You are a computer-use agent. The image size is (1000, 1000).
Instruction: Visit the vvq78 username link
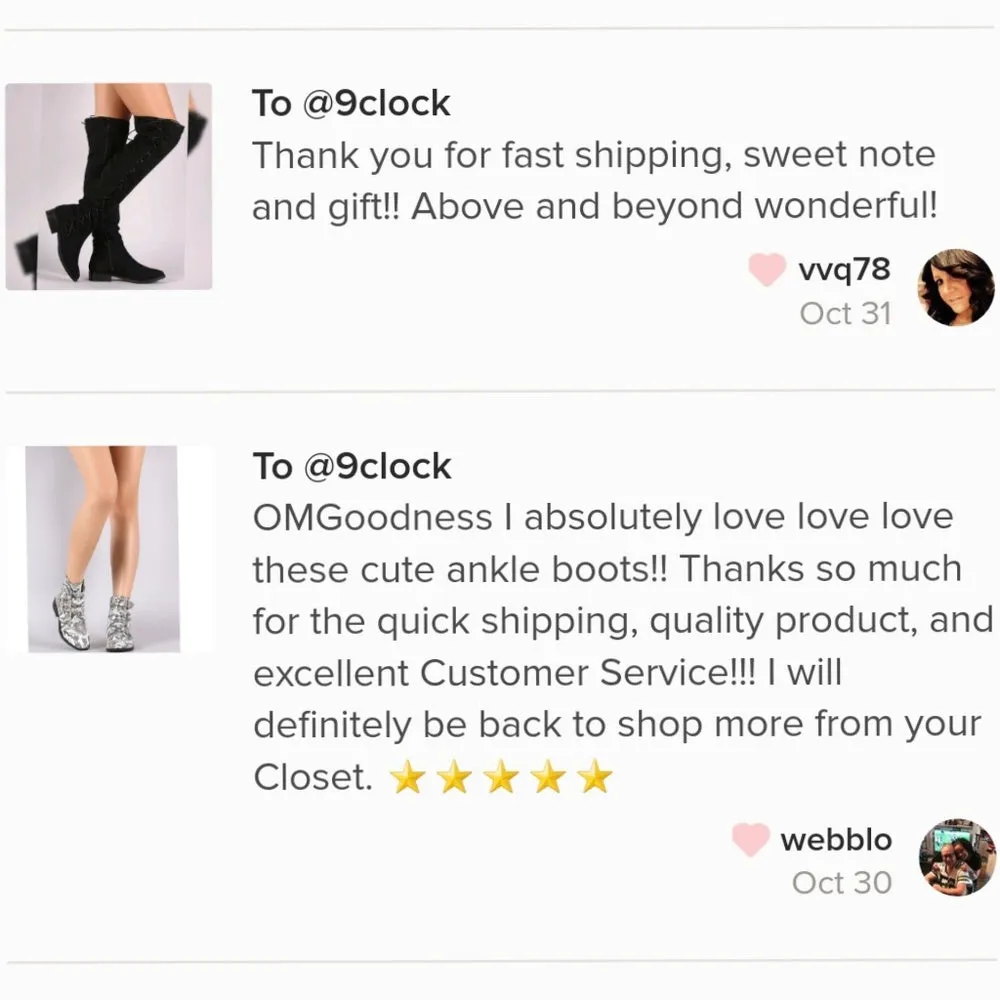[844, 269]
